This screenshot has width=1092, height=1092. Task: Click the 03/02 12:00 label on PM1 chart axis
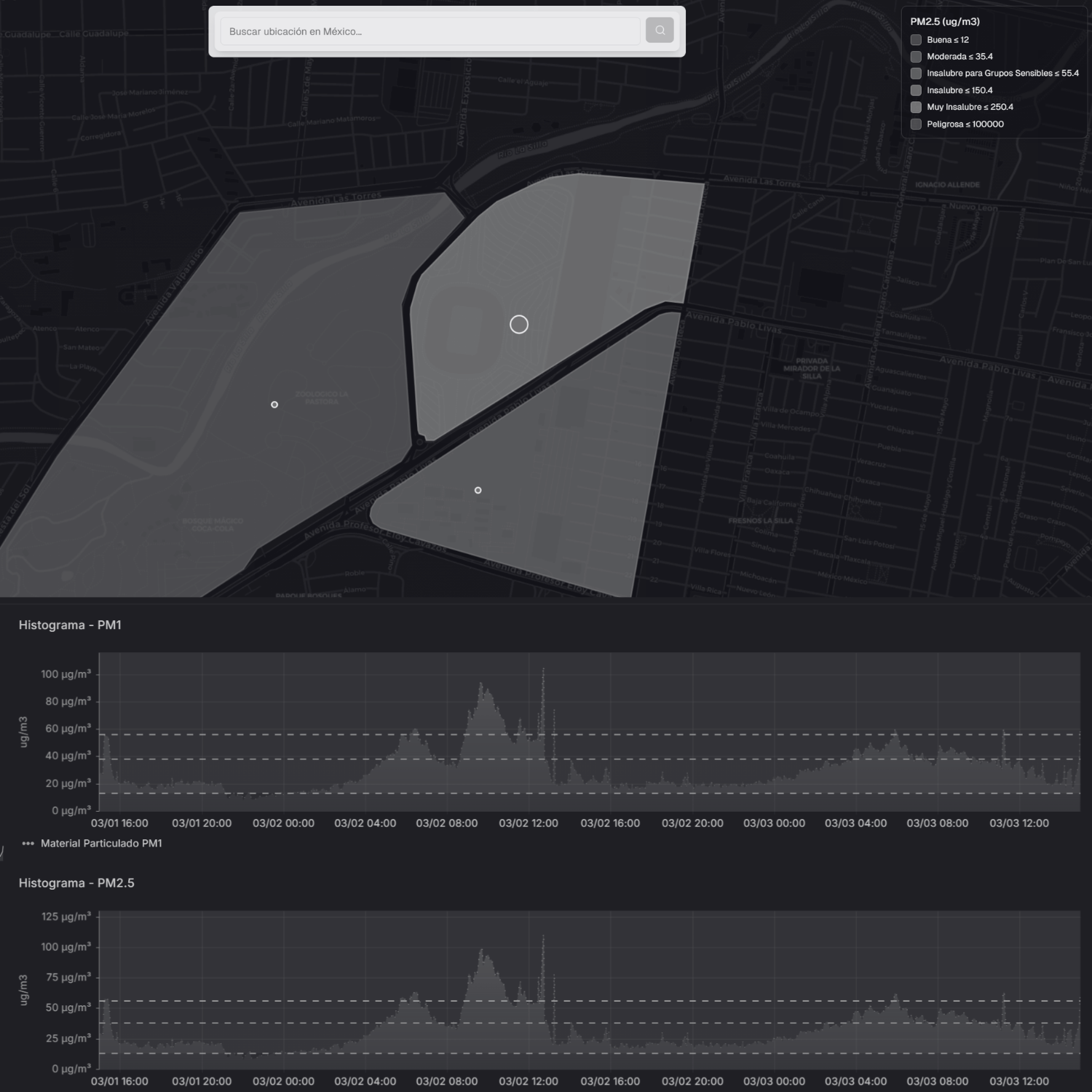coord(529,823)
